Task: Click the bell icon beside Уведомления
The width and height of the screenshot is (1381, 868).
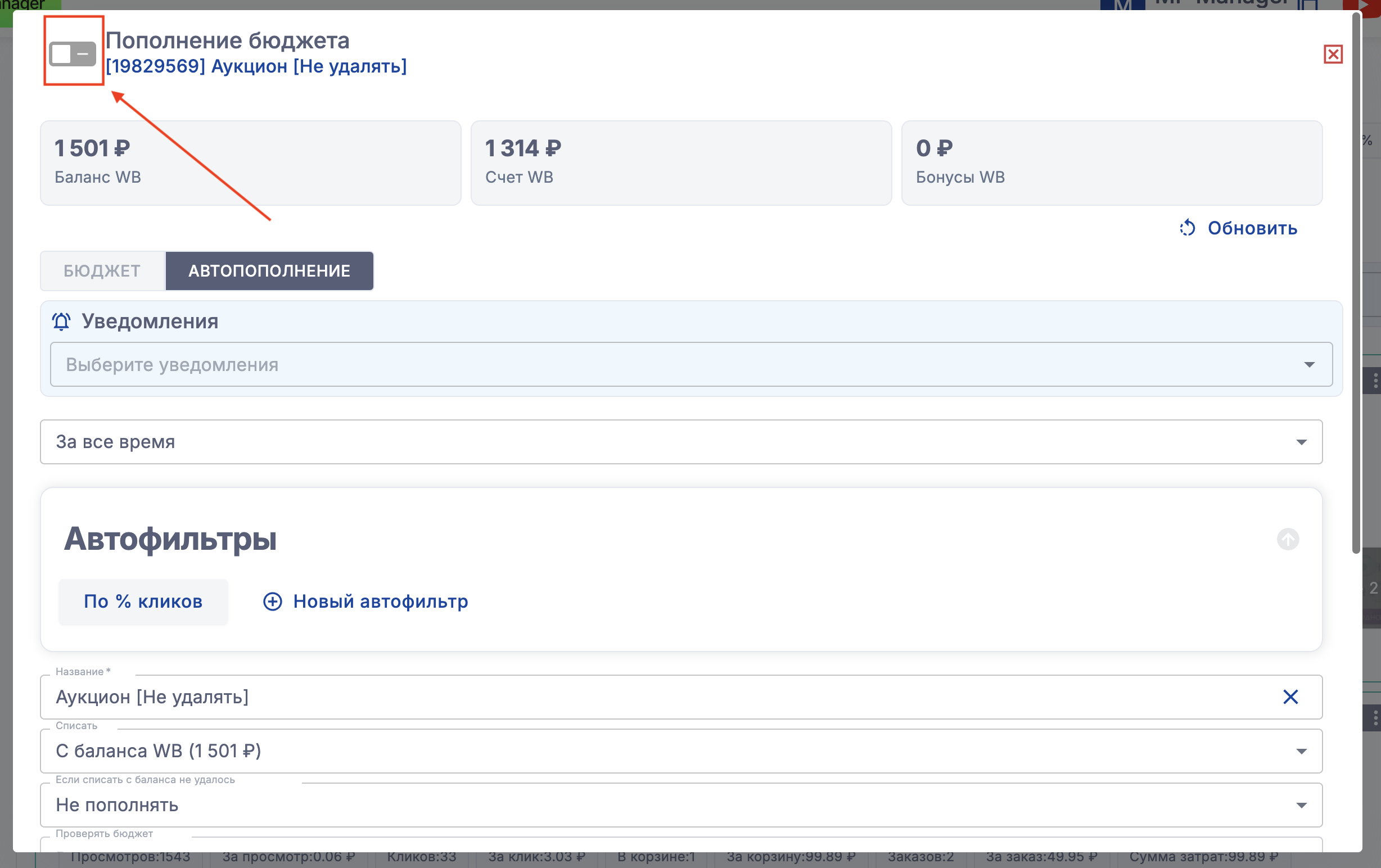Action: pos(61,322)
